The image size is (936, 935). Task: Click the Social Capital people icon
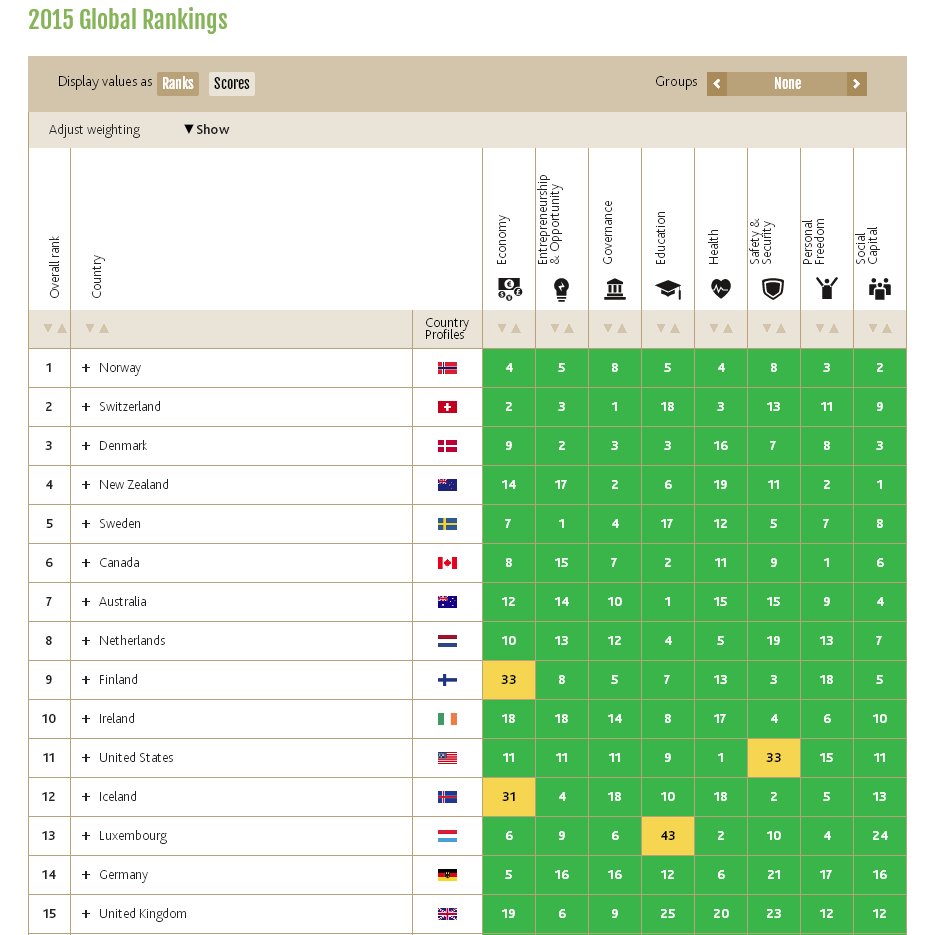[880, 290]
